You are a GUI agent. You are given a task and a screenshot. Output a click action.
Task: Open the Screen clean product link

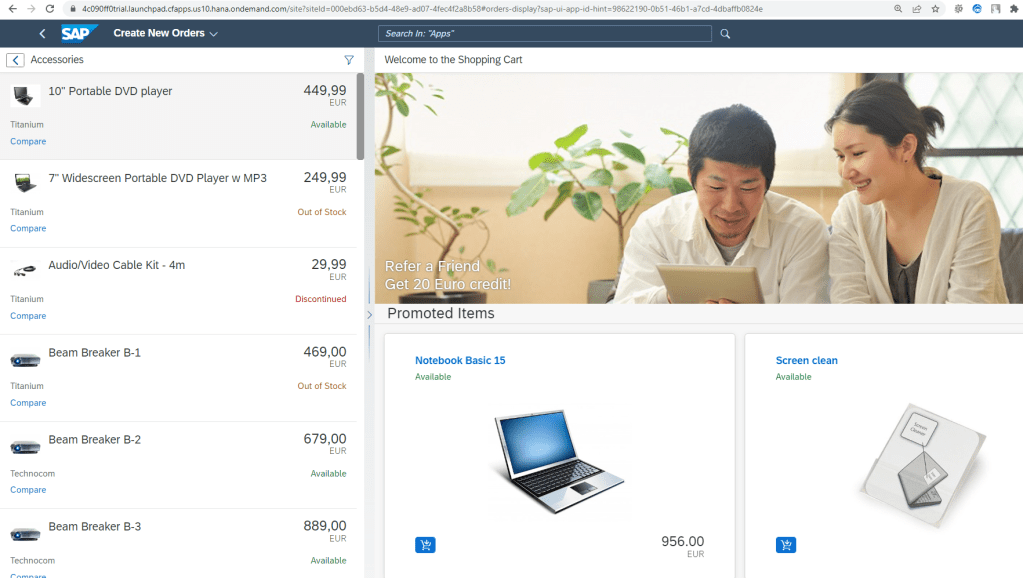[x=806, y=360]
